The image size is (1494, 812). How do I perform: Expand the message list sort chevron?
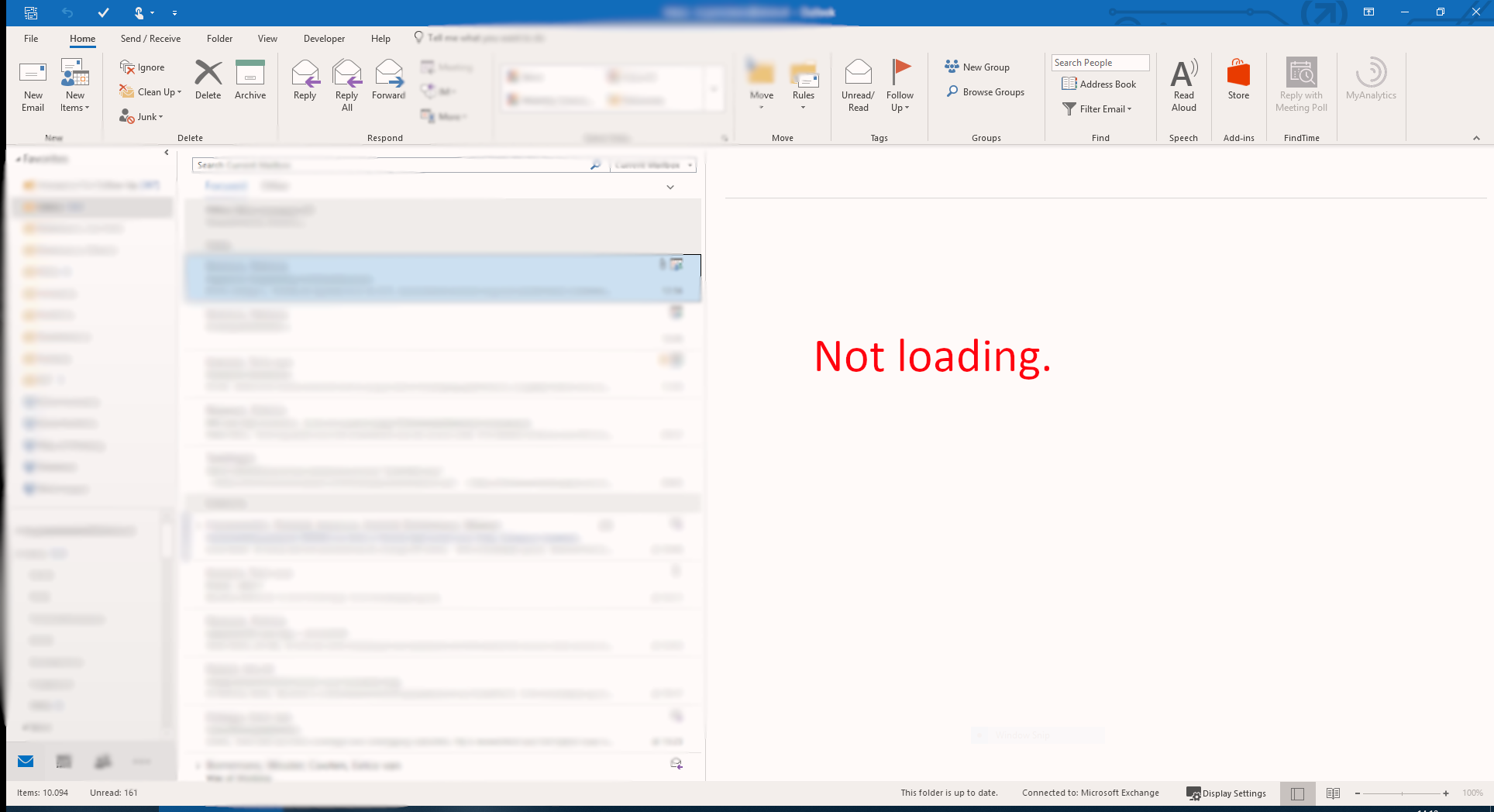(x=670, y=187)
